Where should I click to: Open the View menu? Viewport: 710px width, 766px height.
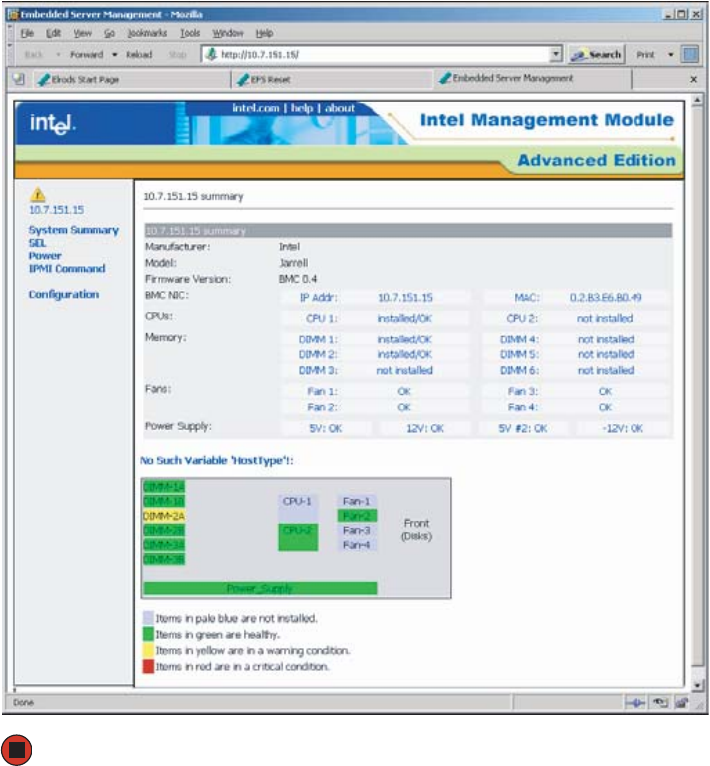pyautogui.click(x=83, y=33)
